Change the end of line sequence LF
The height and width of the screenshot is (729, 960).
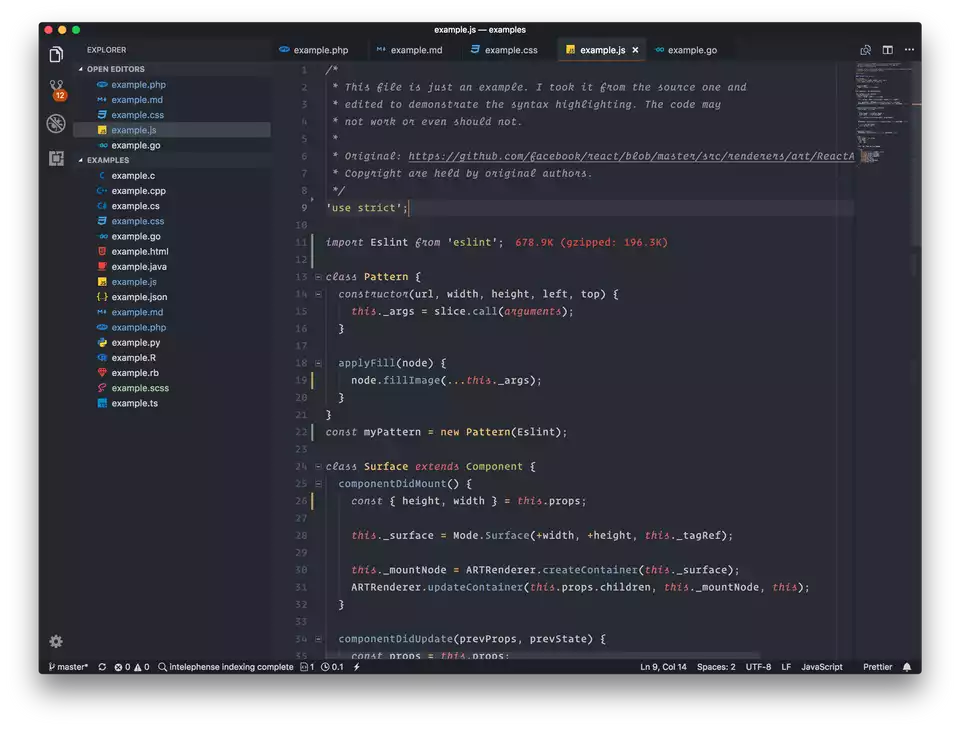click(x=786, y=667)
